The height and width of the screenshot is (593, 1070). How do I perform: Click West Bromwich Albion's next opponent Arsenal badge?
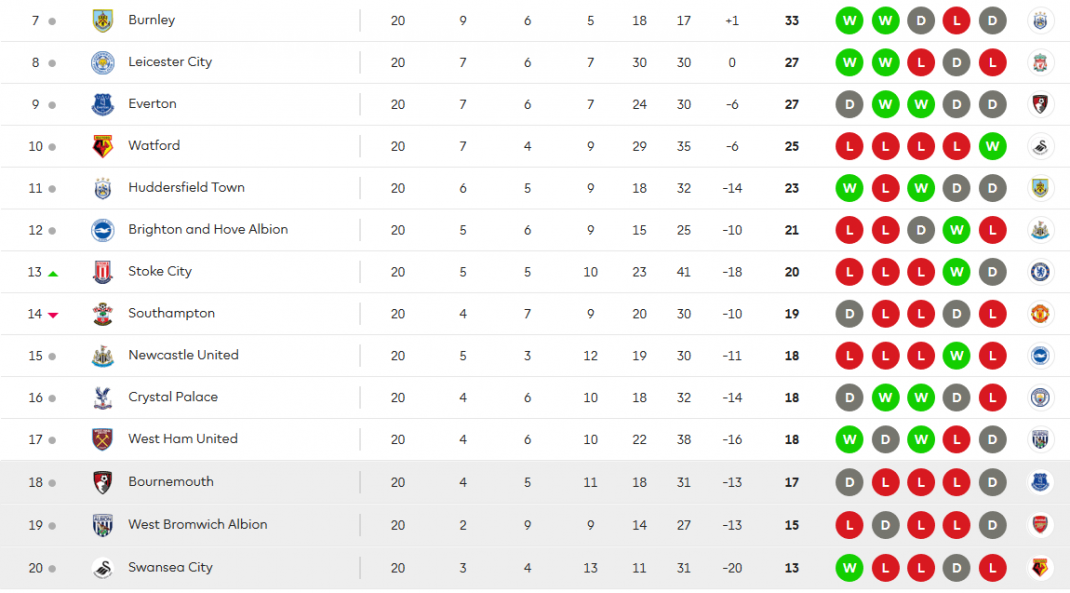coord(1039,525)
